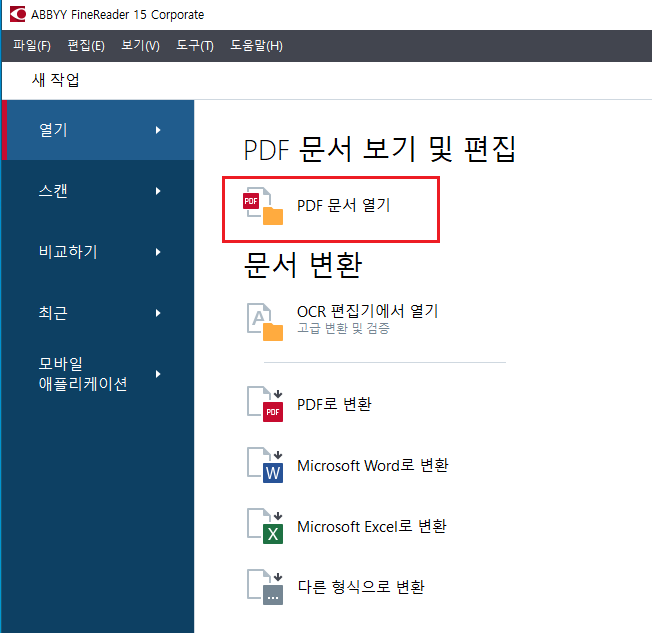Expand the 모바일 애플리케이션 sidebar arrow
The width and height of the screenshot is (652, 633).
pyautogui.click(x=158, y=374)
